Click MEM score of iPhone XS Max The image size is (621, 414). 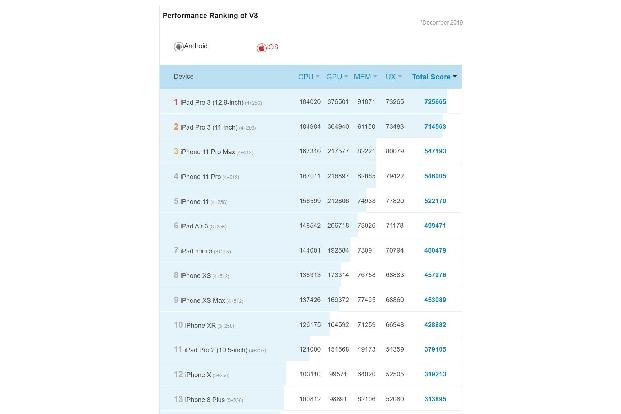pos(366,300)
